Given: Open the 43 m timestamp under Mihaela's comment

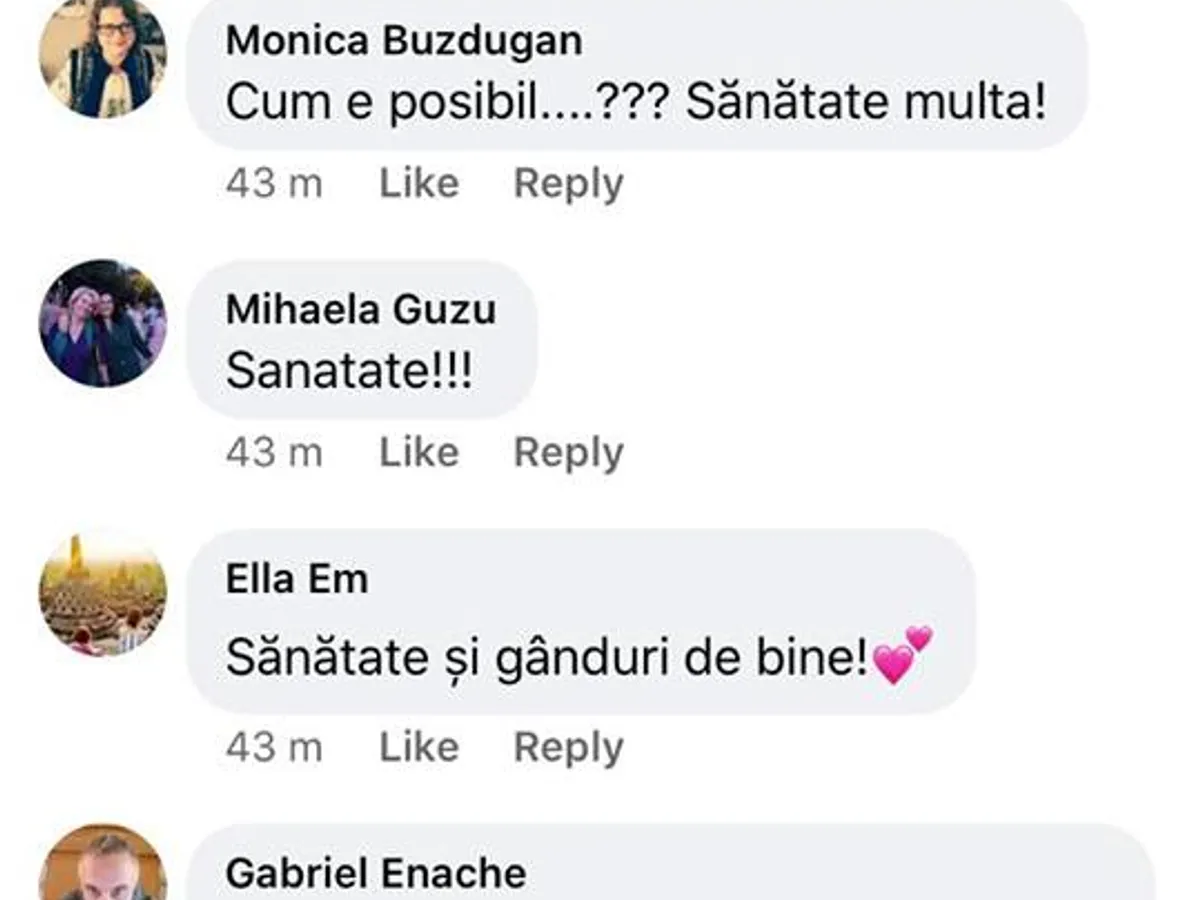Looking at the screenshot, I should [x=274, y=453].
